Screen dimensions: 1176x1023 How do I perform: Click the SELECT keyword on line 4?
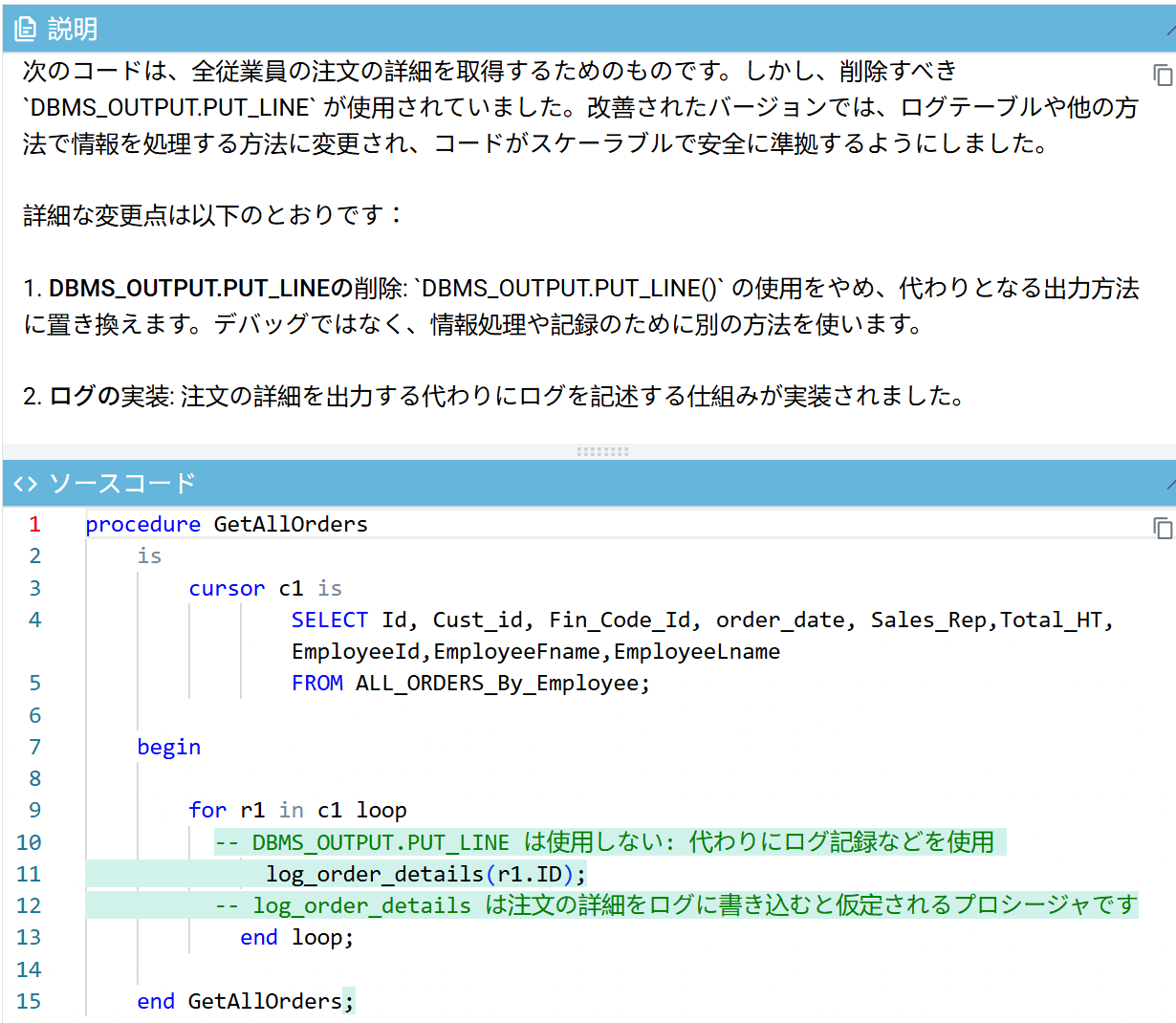(329, 620)
